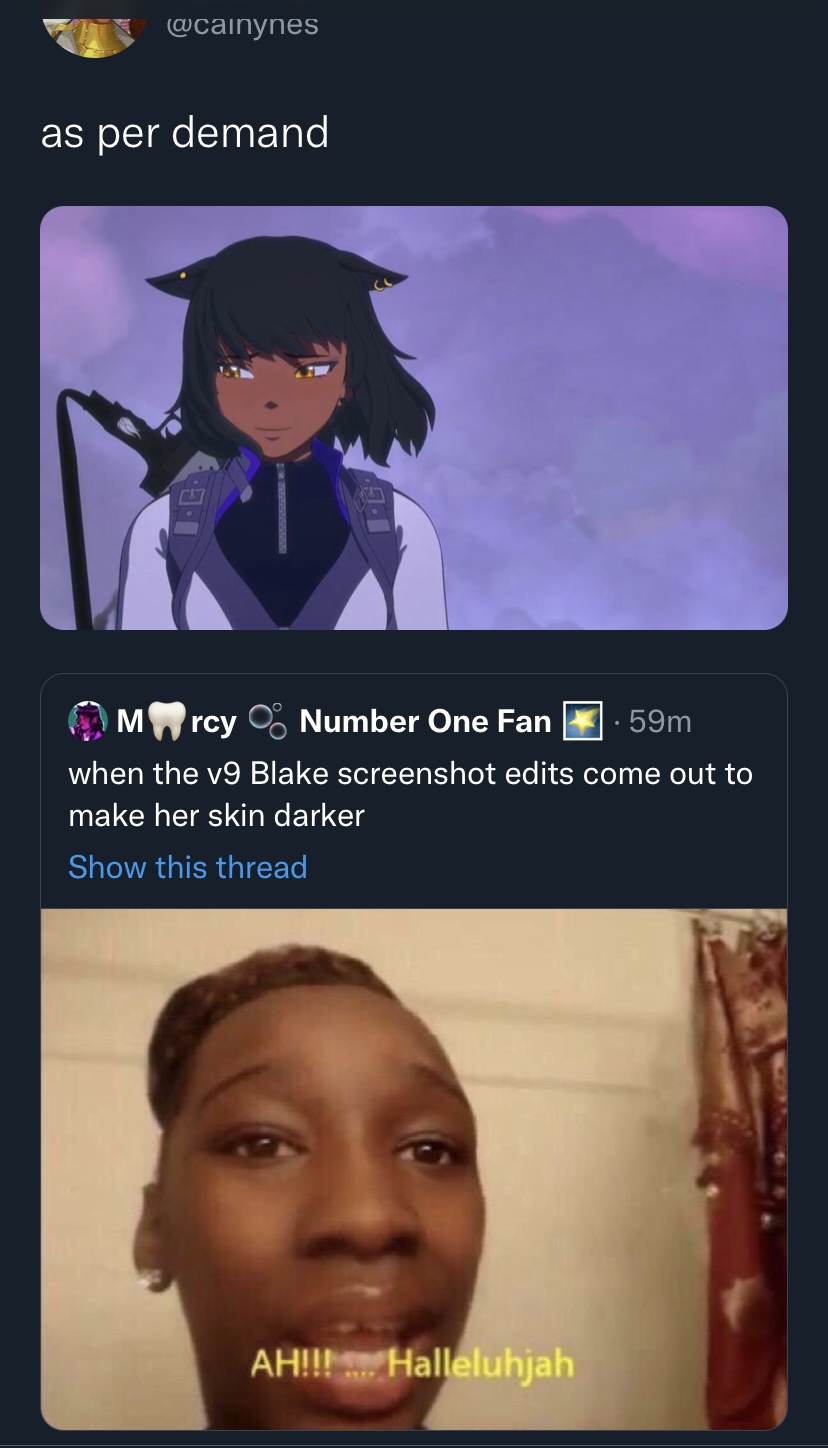The height and width of the screenshot is (1448, 828).
Task: Click the yellow 'AH!!! Halleluhjah' caption
Action: click(411, 1363)
